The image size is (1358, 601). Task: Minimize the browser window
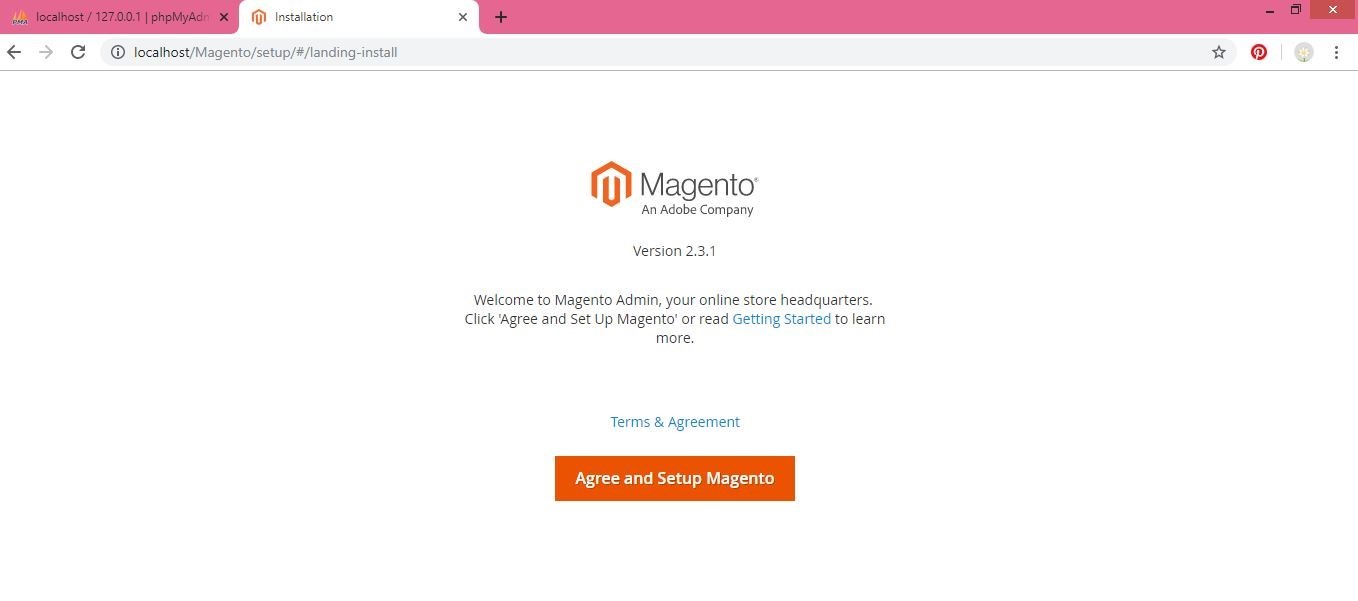(x=1269, y=10)
